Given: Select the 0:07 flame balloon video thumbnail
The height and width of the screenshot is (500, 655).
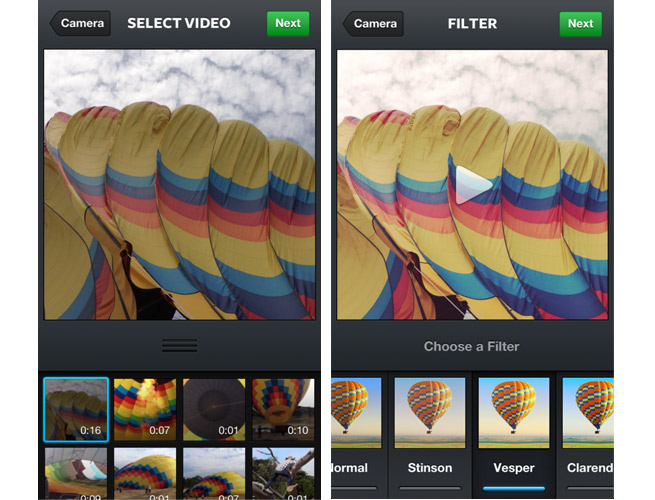Looking at the screenshot, I should (145, 409).
